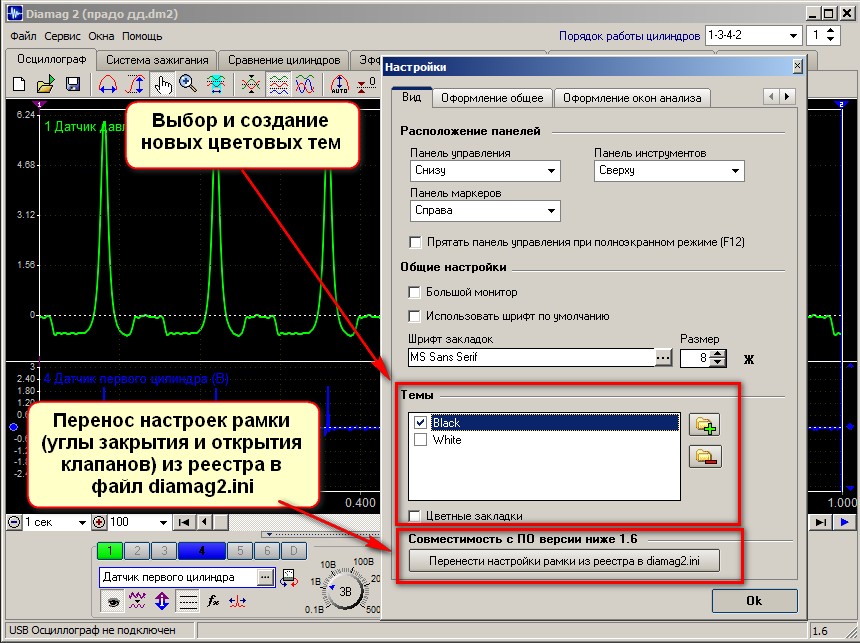The image size is (860, 643).
Task: Click the add theme folder icon
Action: 705,425
